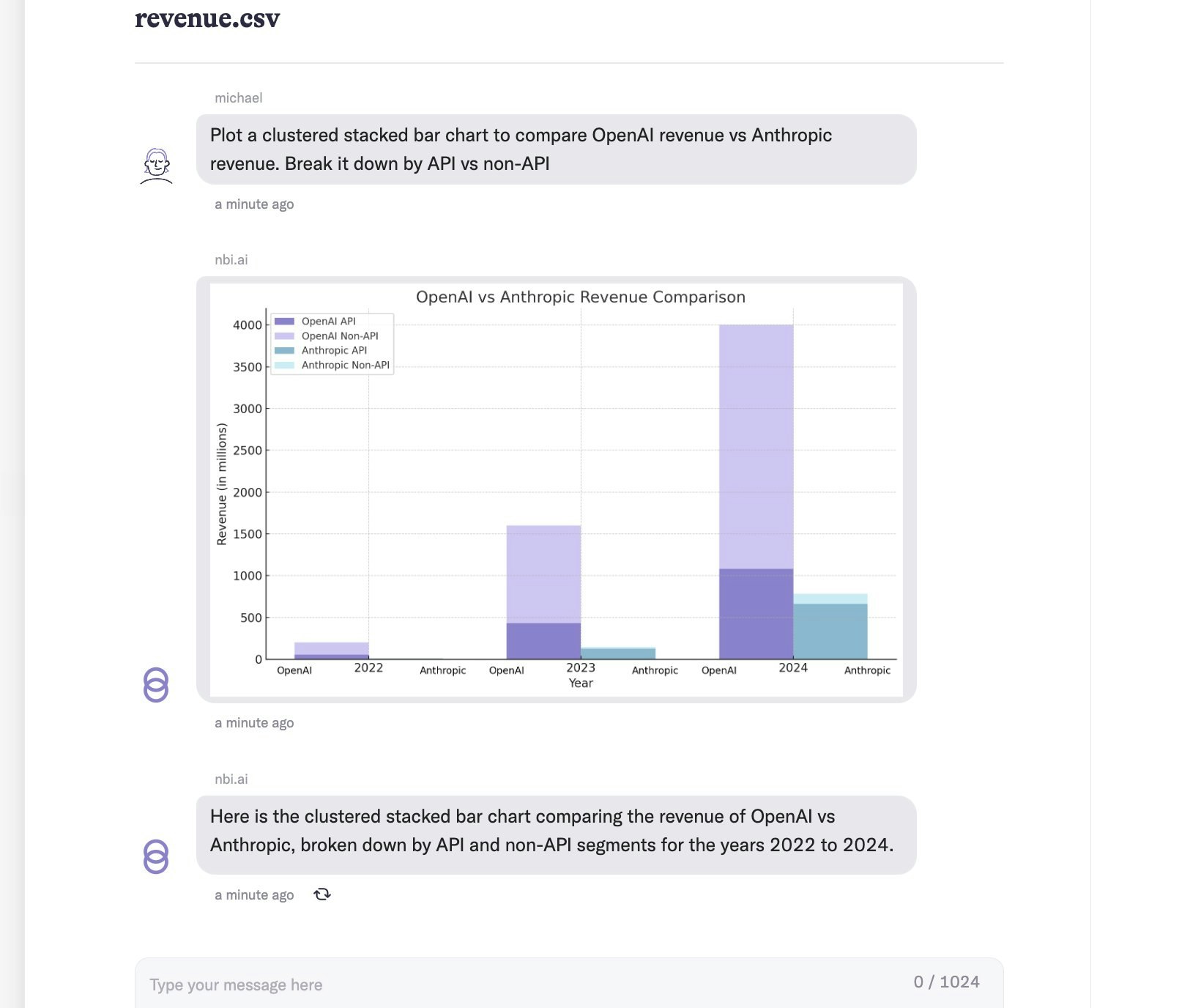Click the nbi.ai text reply bubble
Viewport: 1201px width, 1008px height.
[x=557, y=834]
